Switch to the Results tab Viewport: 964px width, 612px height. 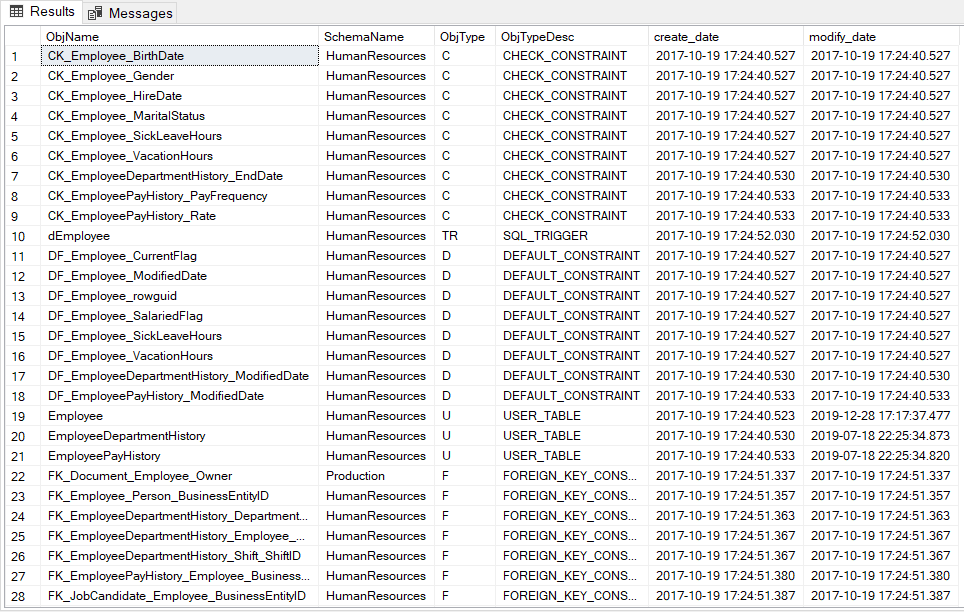pos(42,12)
